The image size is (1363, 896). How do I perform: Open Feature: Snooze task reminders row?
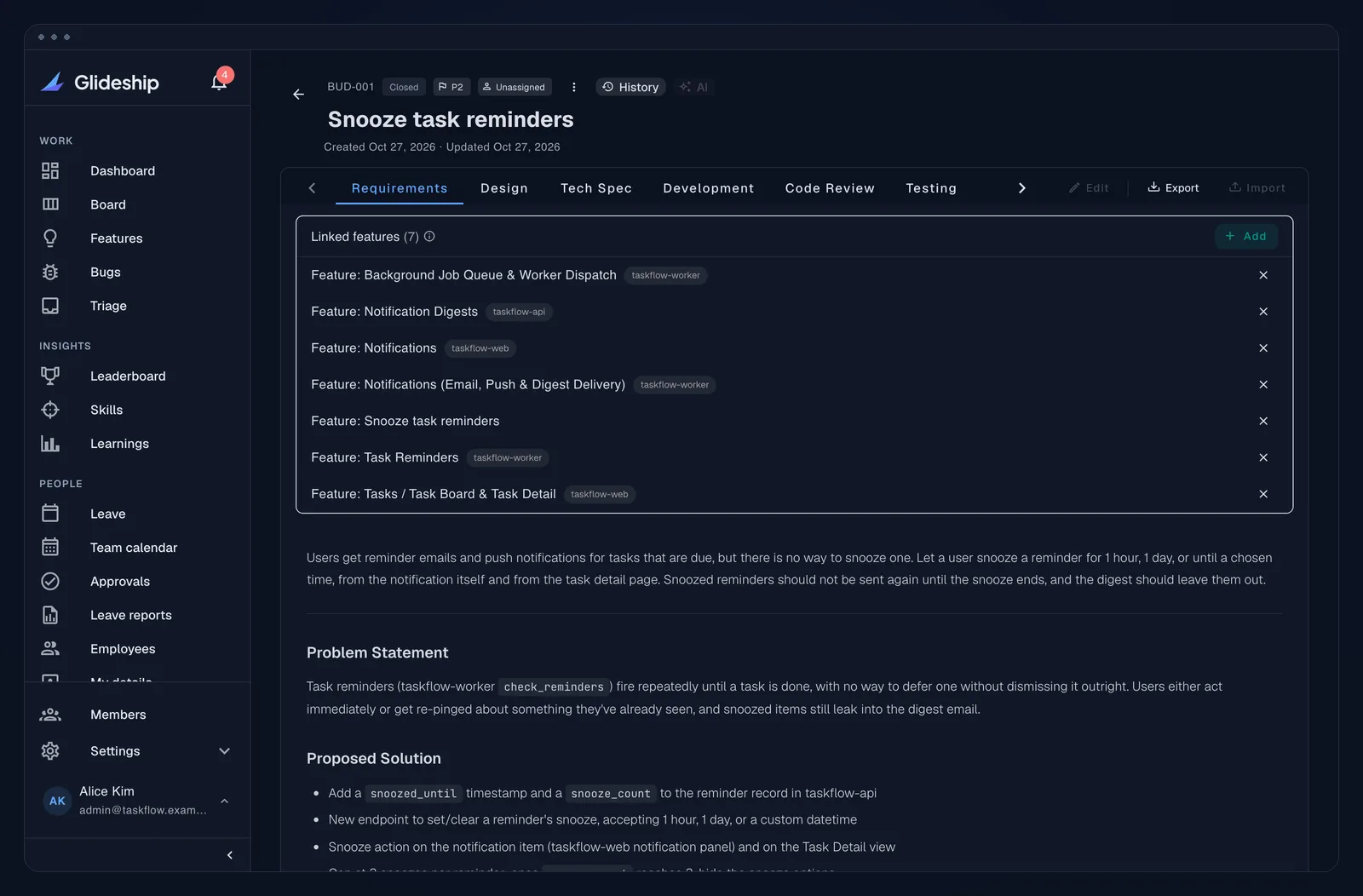(x=794, y=422)
